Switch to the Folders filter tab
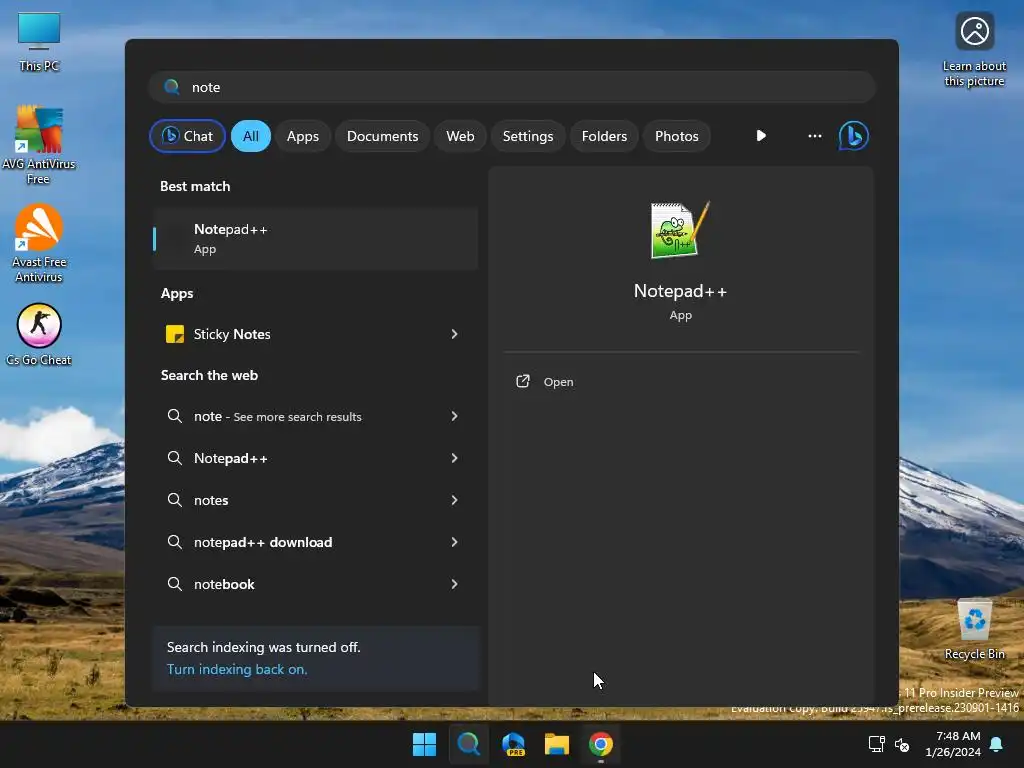This screenshot has width=1024, height=768. pos(604,136)
